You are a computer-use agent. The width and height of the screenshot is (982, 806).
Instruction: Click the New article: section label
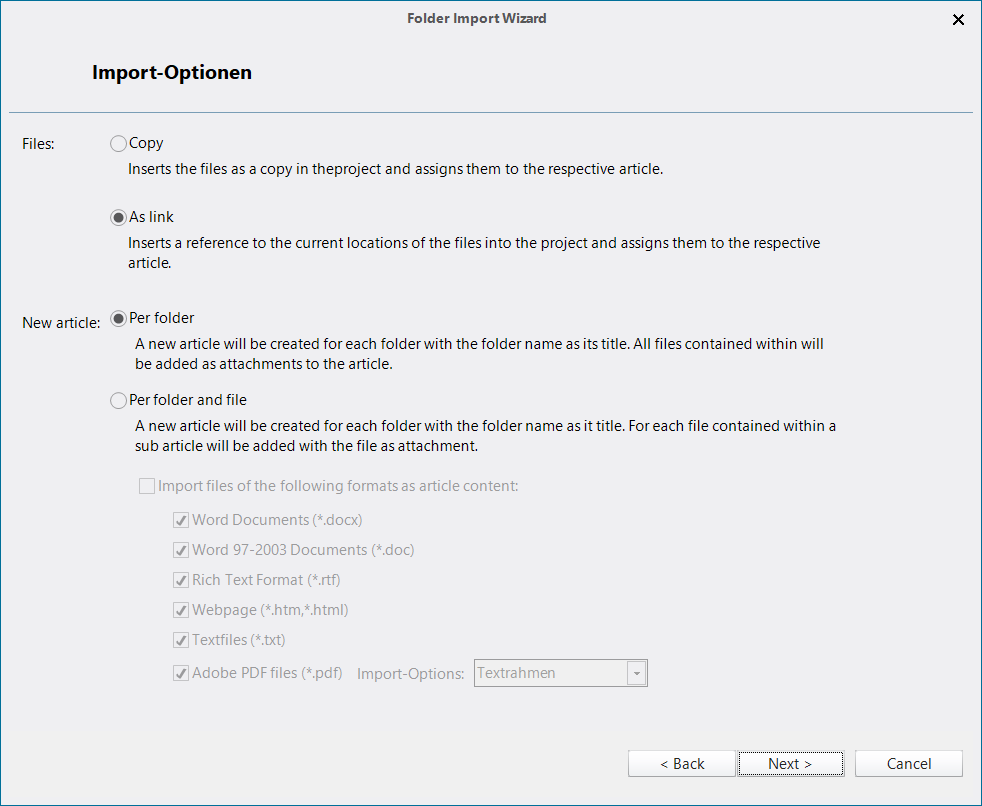[x=61, y=323]
